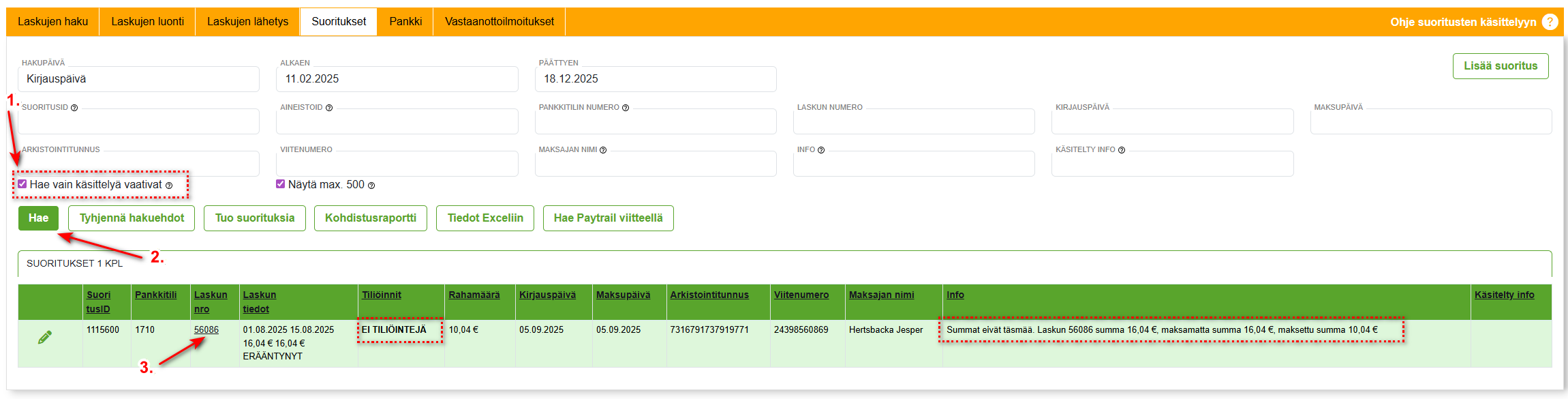Screen dimensions: 1568x399
Task: Open the HAKUPÄIVÄ dropdown showing Kirjauspäivä
Action: click(x=138, y=79)
